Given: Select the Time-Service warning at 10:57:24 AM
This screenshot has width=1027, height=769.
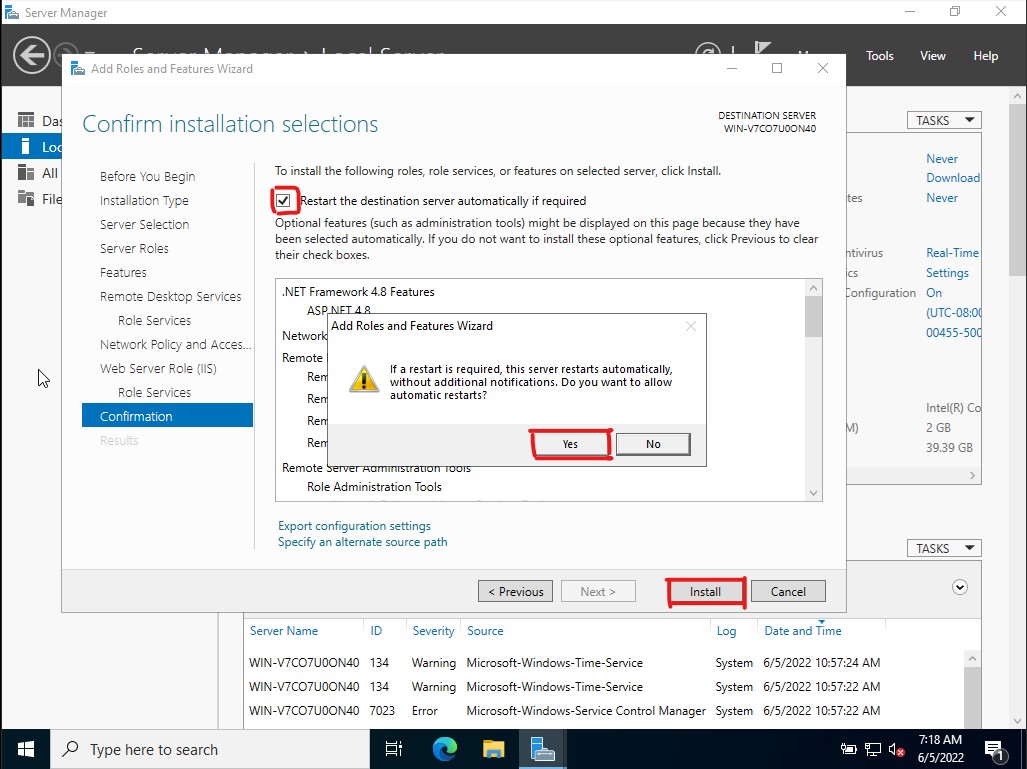Looking at the screenshot, I should [x=606, y=663].
